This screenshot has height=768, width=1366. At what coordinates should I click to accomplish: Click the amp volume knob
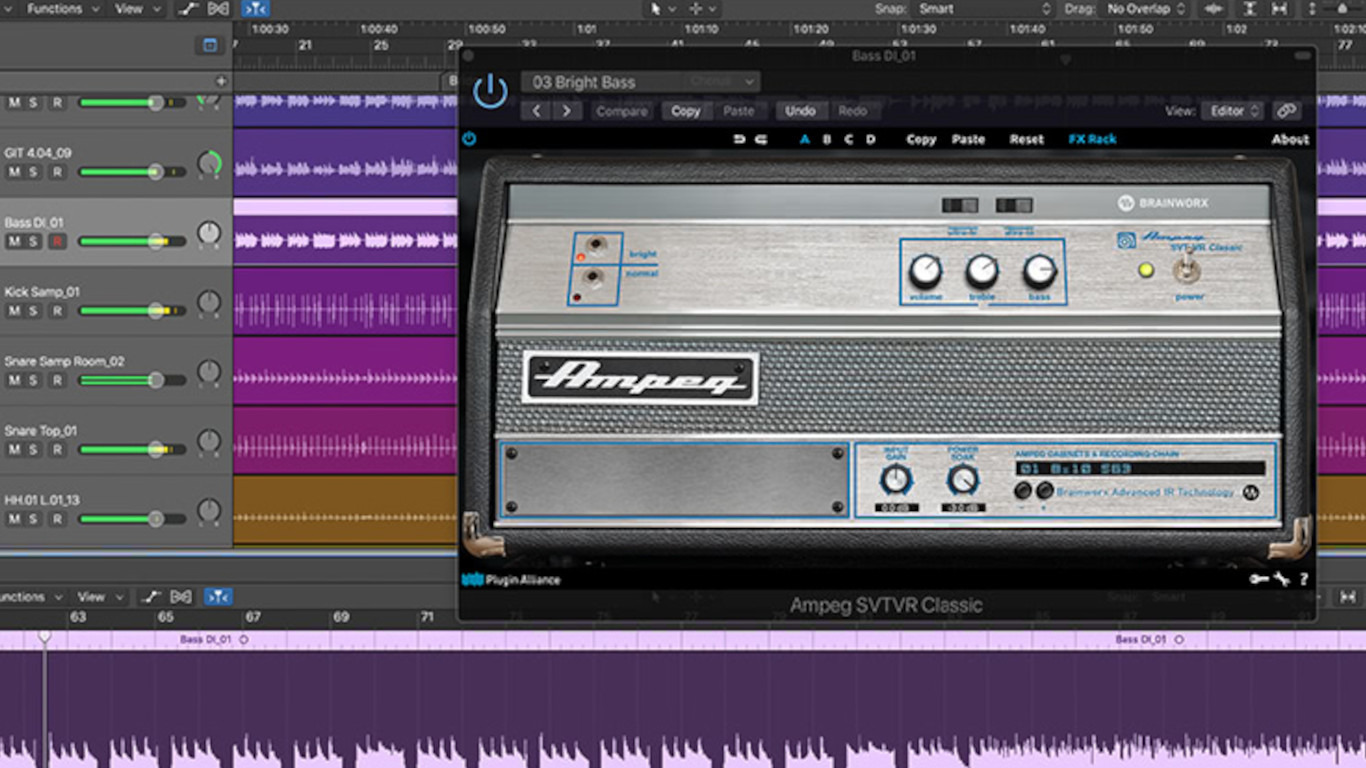[x=925, y=271]
